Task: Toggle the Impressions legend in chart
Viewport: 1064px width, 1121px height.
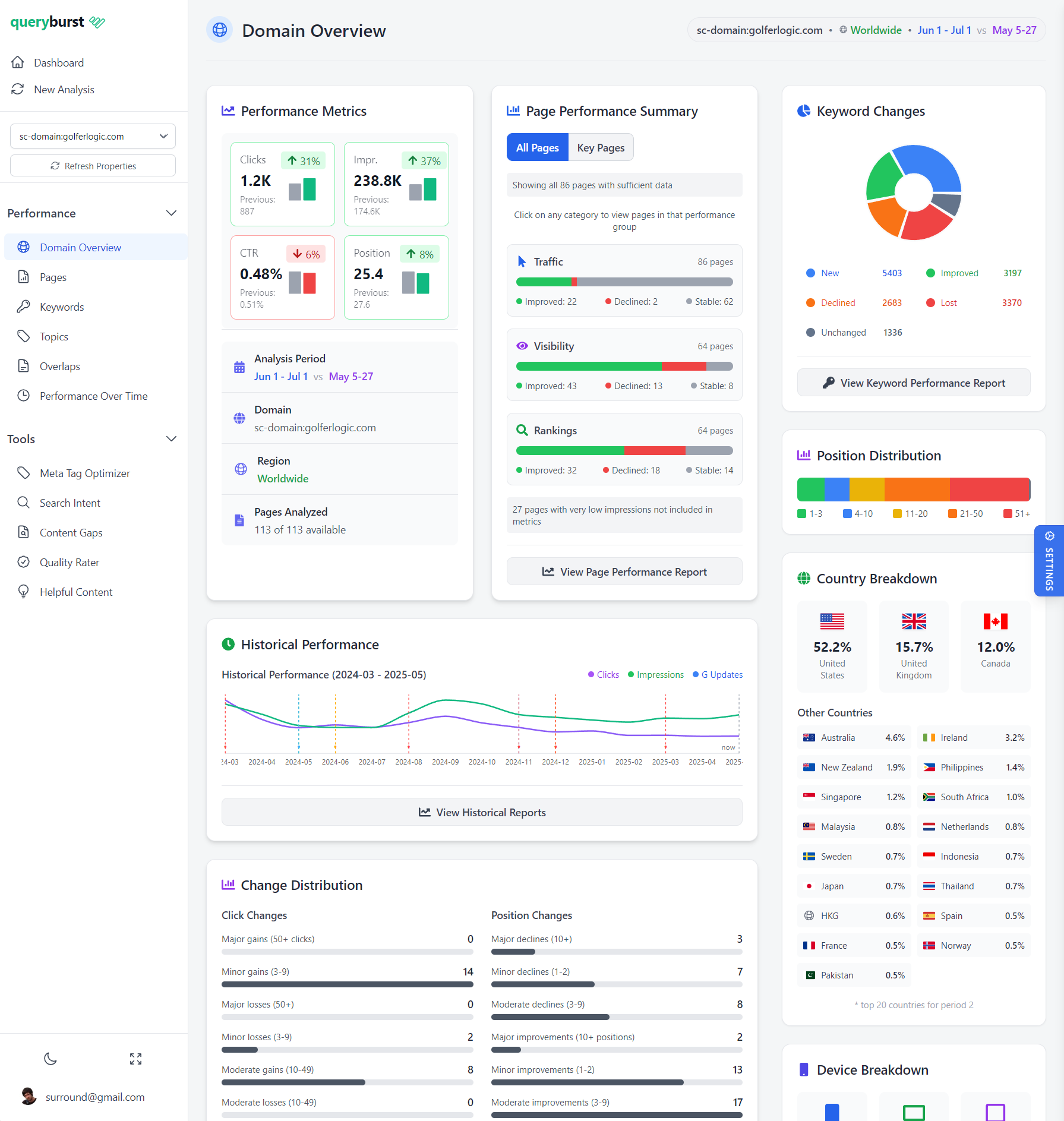Action: (656, 674)
